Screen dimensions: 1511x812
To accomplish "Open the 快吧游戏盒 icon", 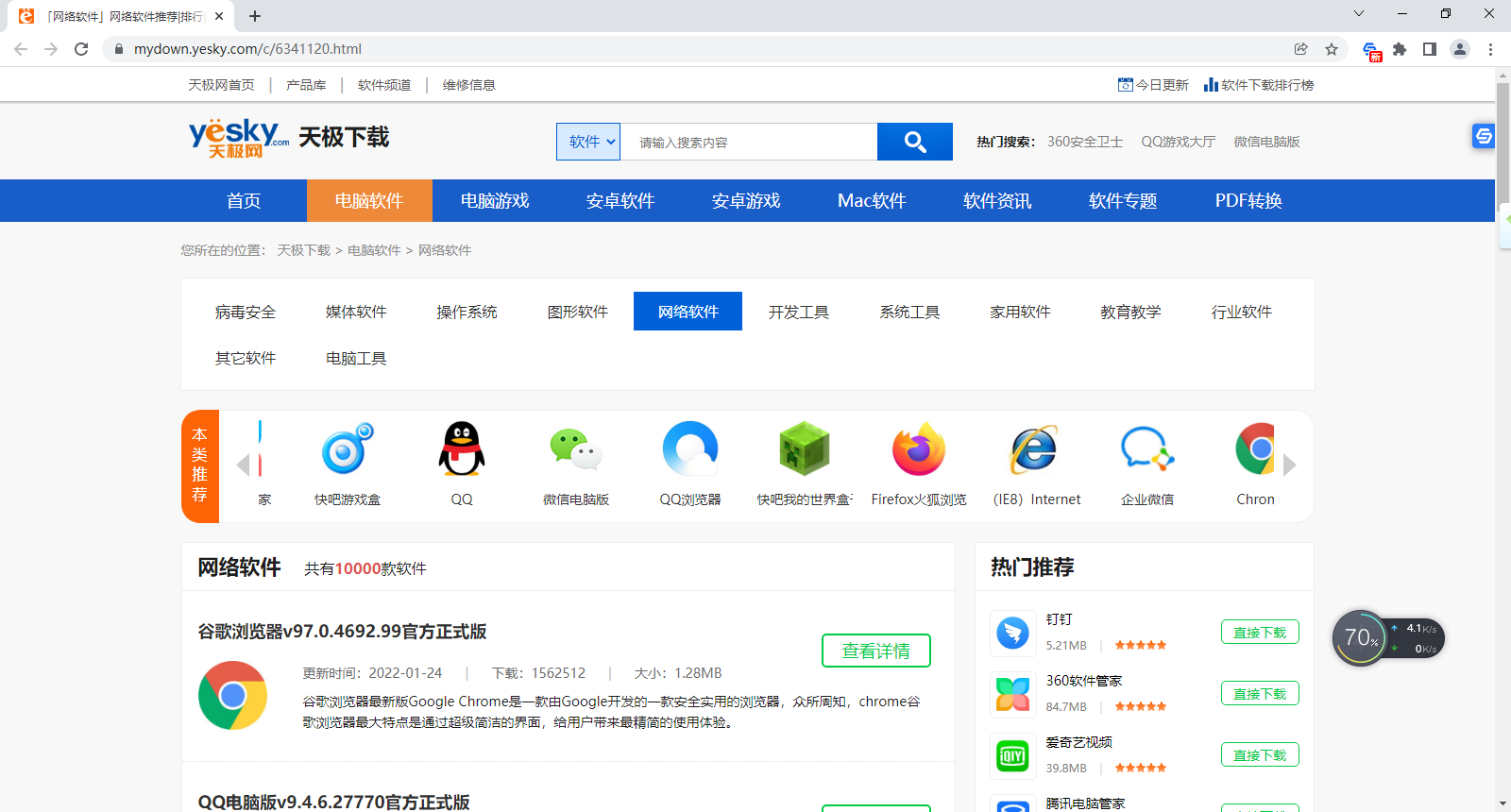I will click(x=348, y=449).
